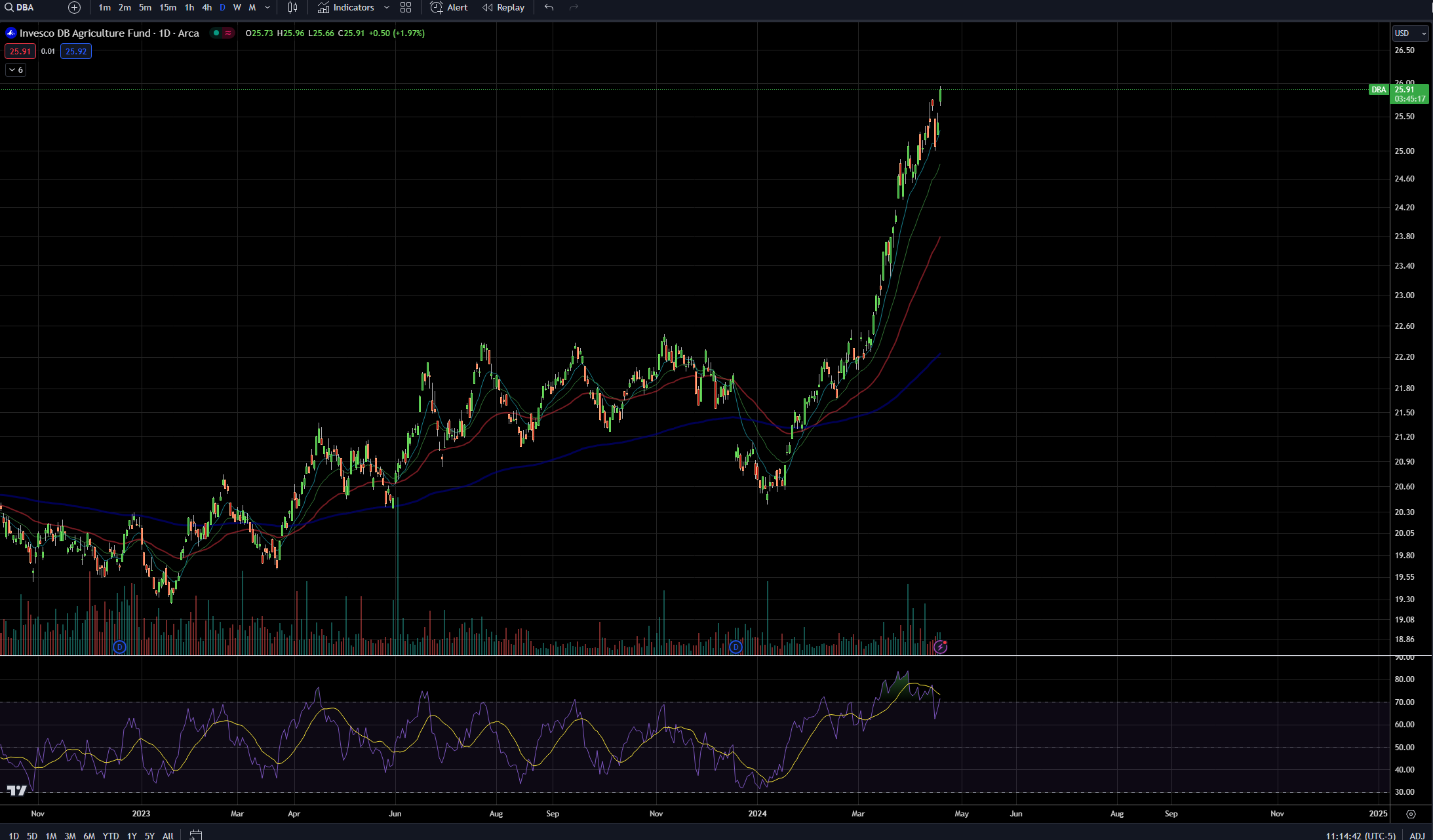
Task: Open the Indicators dialog
Action: (345, 7)
